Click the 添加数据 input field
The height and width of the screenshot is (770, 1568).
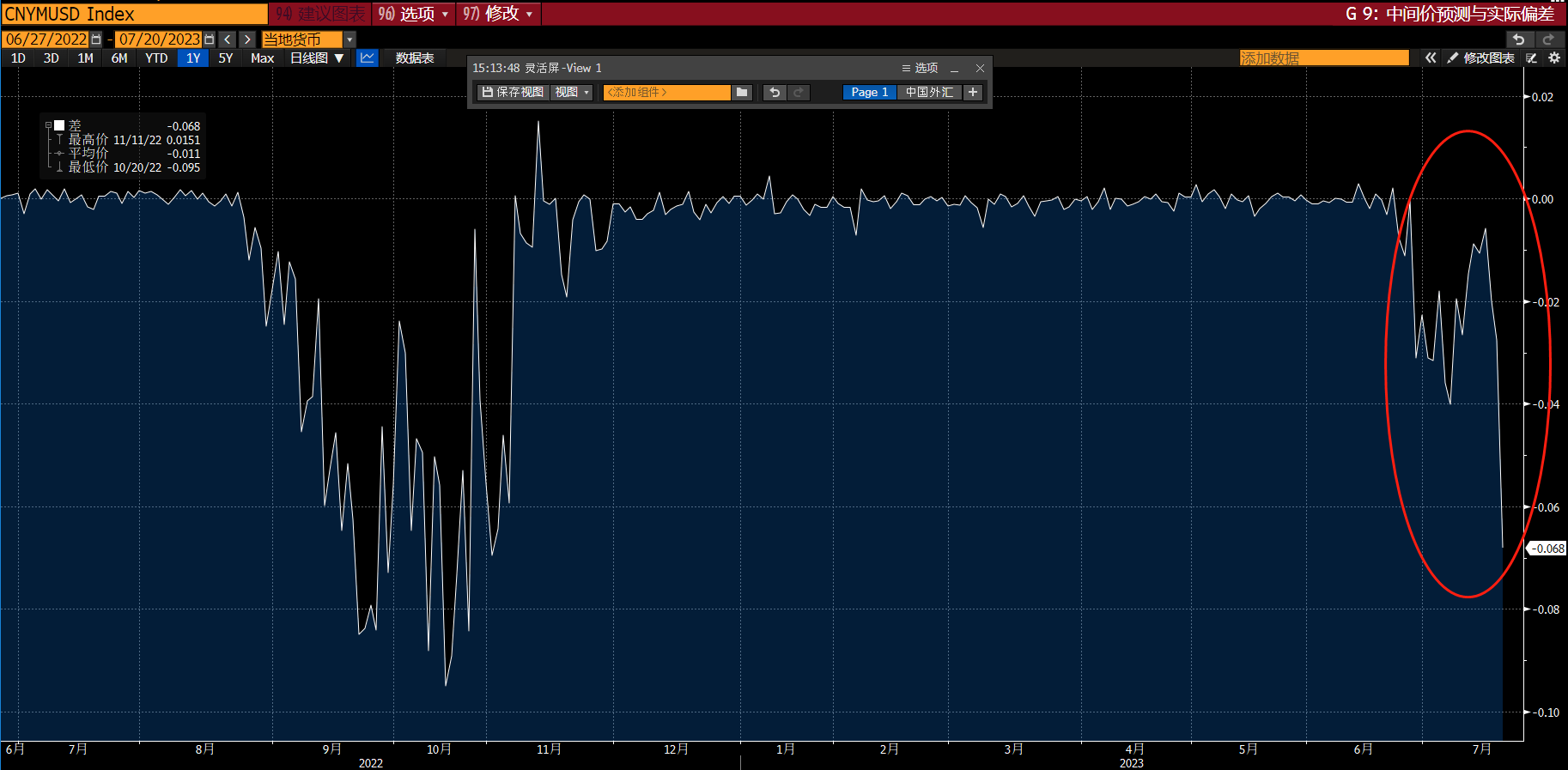point(1323,58)
